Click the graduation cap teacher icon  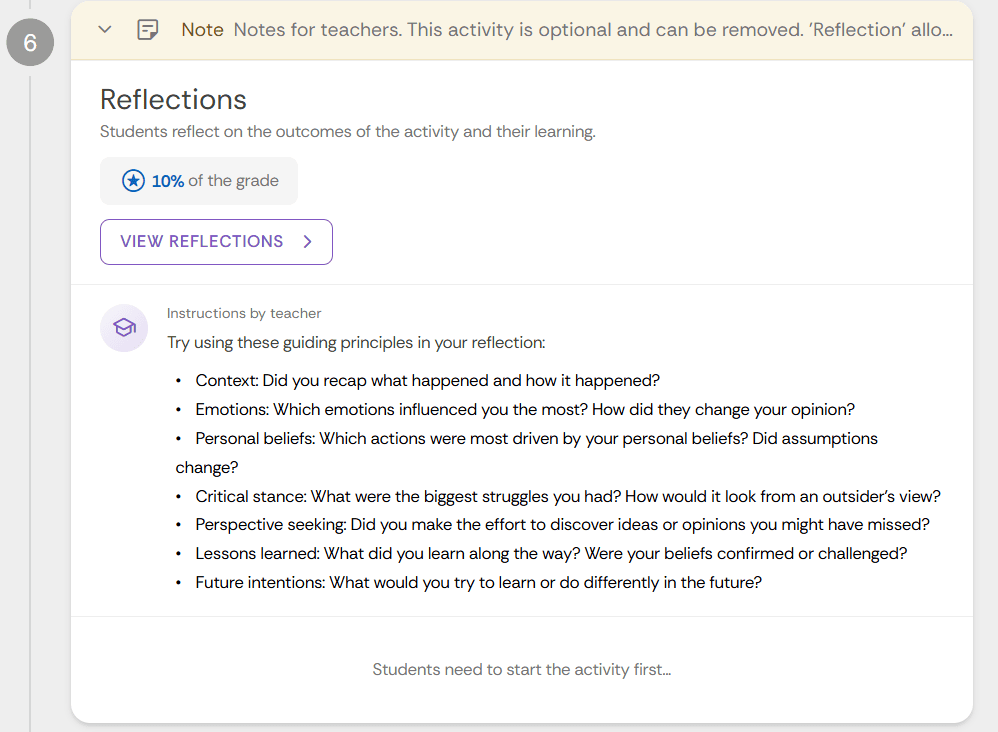(124, 328)
